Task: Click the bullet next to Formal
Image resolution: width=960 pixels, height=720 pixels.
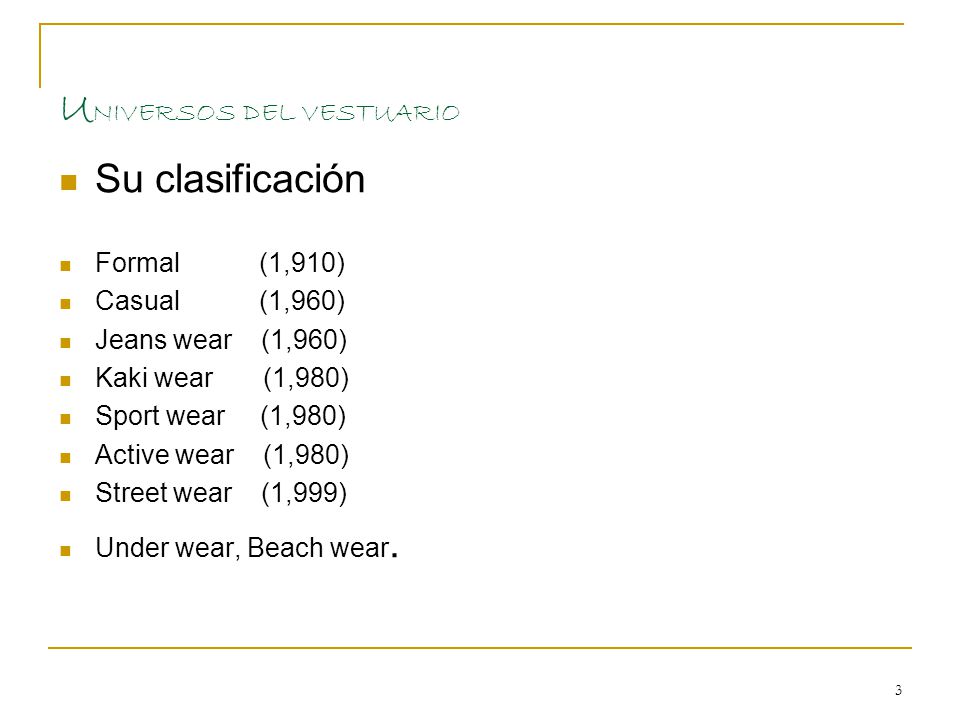Action: pyautogui.click(x=66, y=266)
